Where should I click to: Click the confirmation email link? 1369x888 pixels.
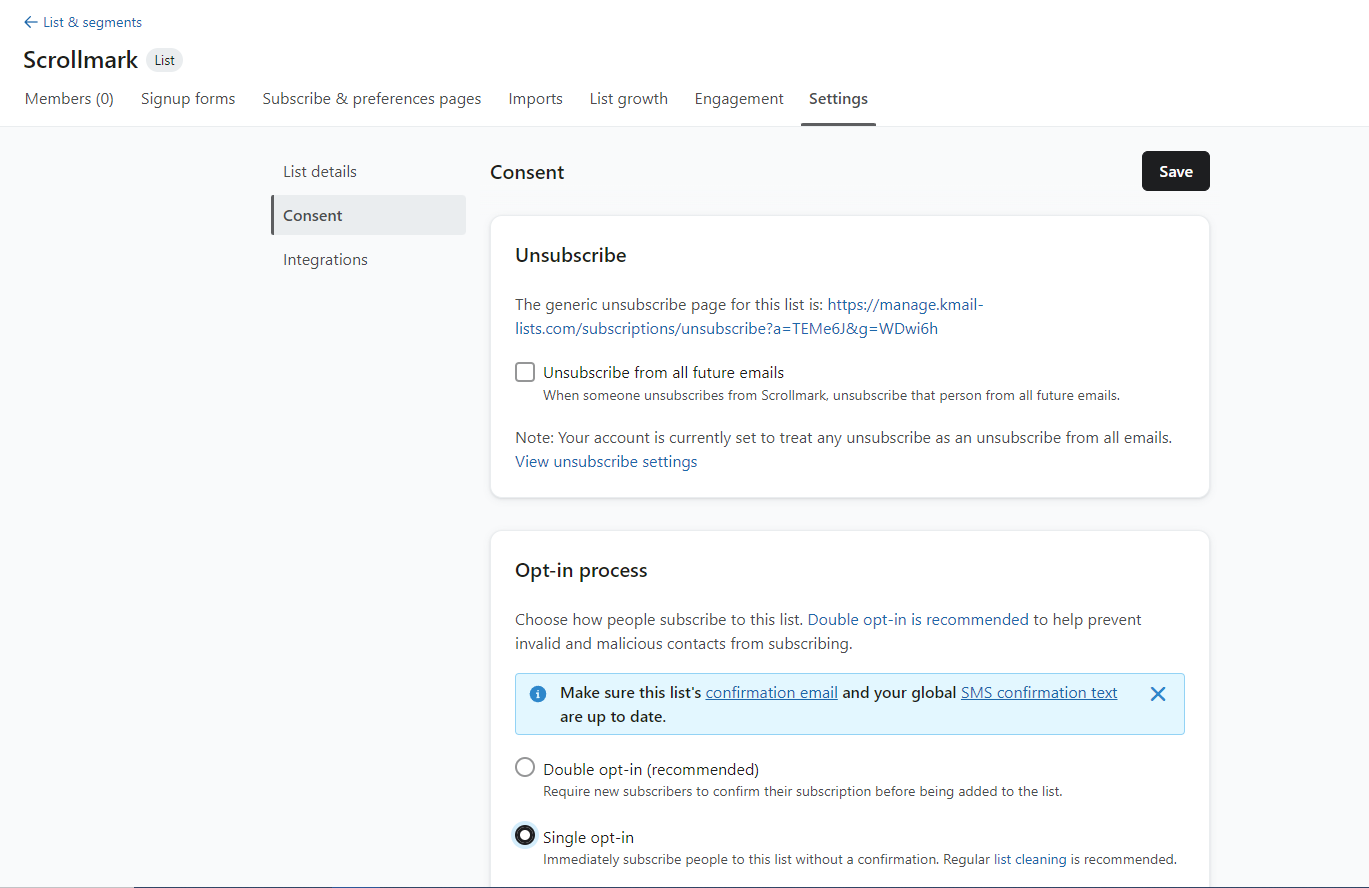pyautogui.click(x=771, y=693)
